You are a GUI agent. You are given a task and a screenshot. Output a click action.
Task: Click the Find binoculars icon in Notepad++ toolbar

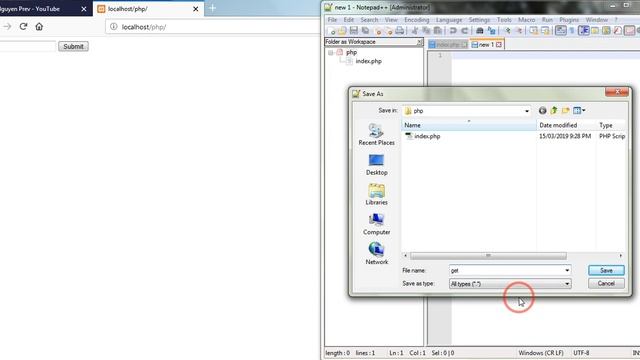(x=480, y=31)
